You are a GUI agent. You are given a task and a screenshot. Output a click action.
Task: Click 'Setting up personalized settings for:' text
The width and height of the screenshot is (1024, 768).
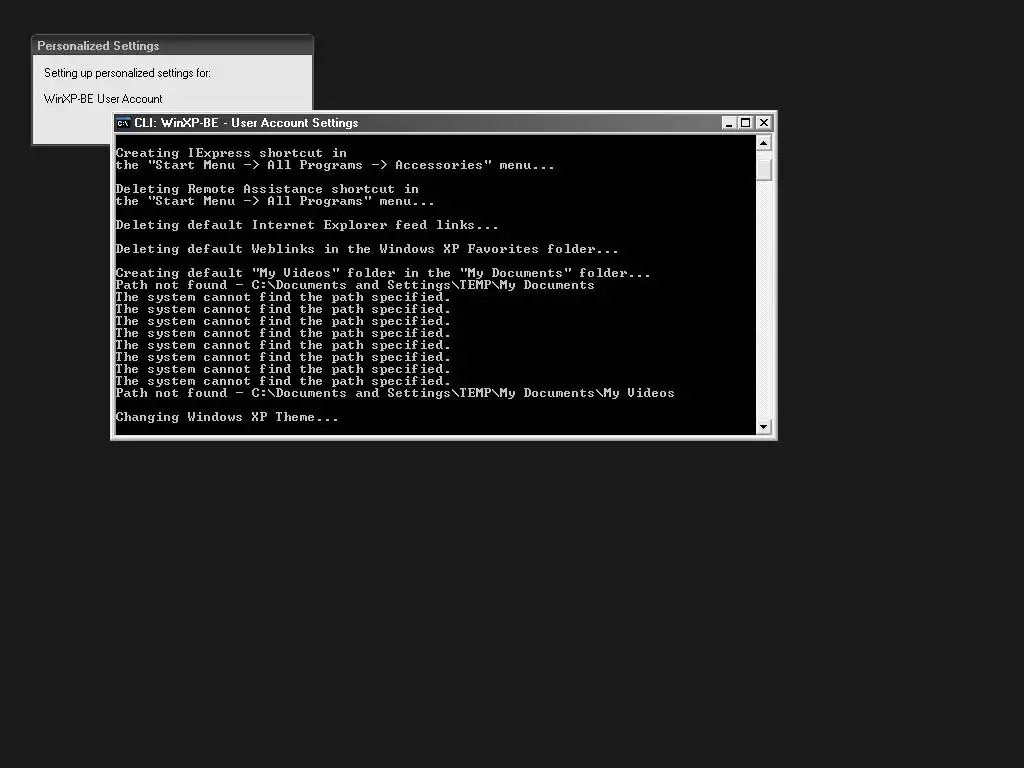127,72
